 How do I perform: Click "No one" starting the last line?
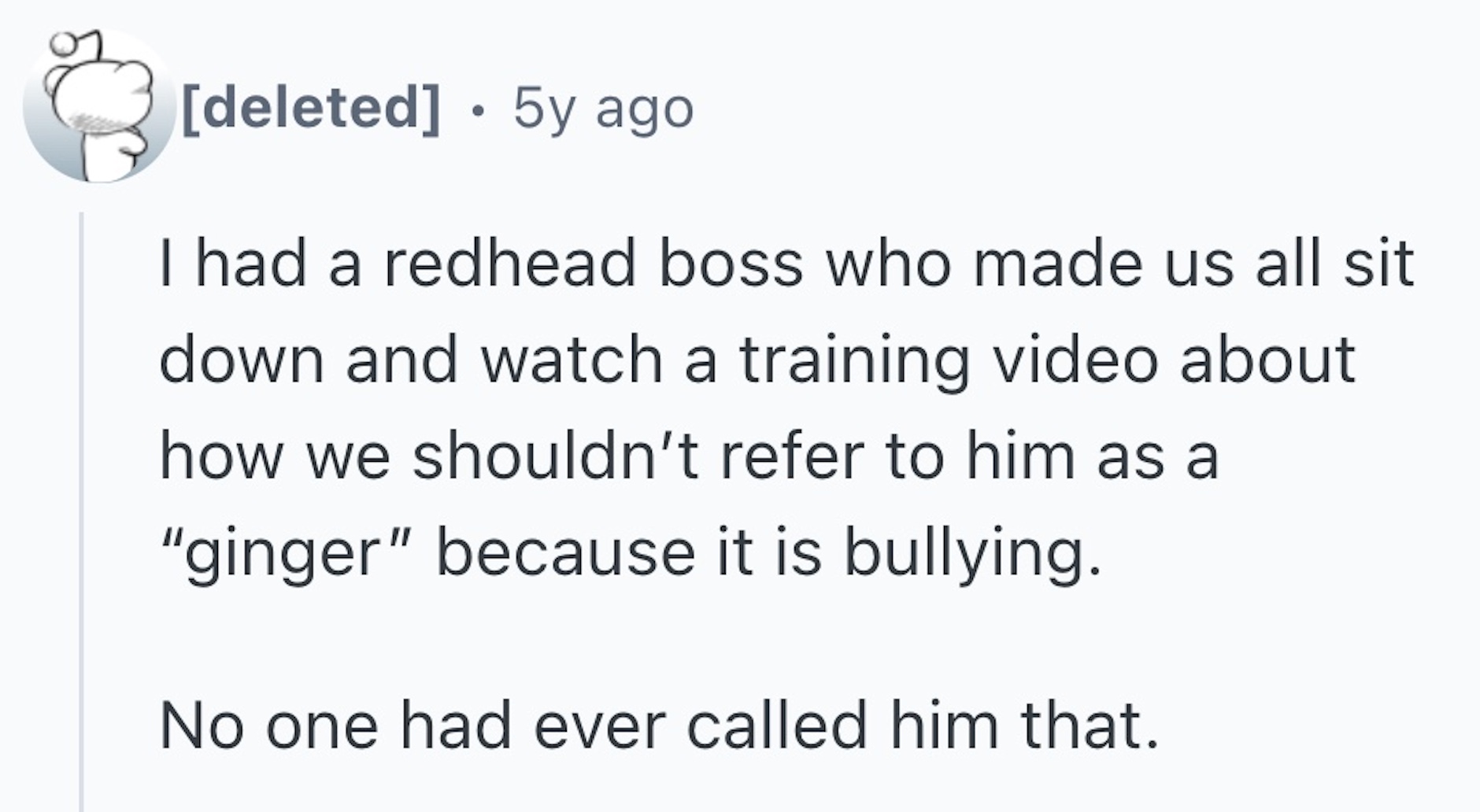tap(269, 725)
